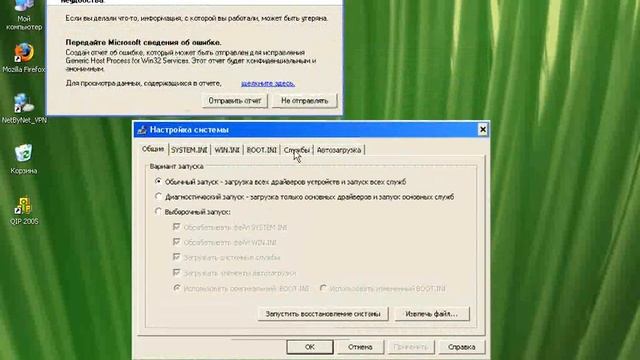The height and width of the screenshot is (360, 640).
Task: Select the Диагностический запуск radio button
Action: tap(158, 196)
